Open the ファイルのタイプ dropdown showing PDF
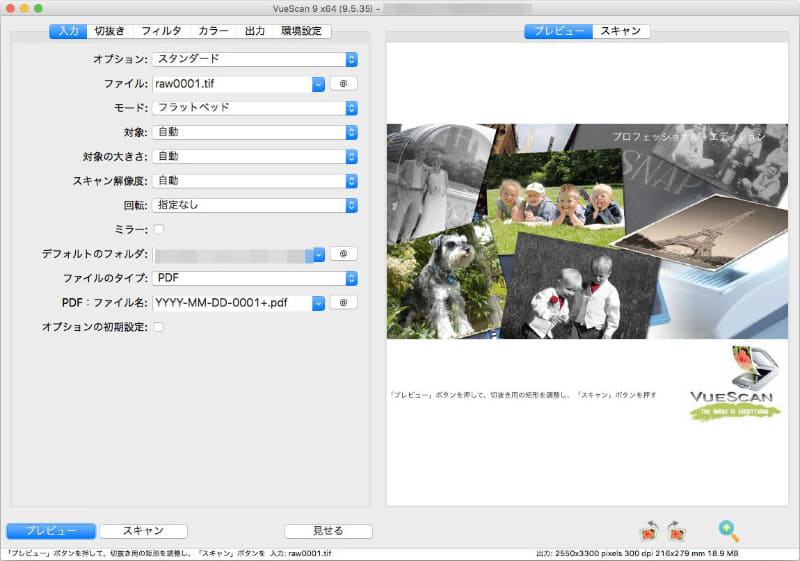Image resolution: width=800 pixels, height=561 pixels. (x=255, y=278)
